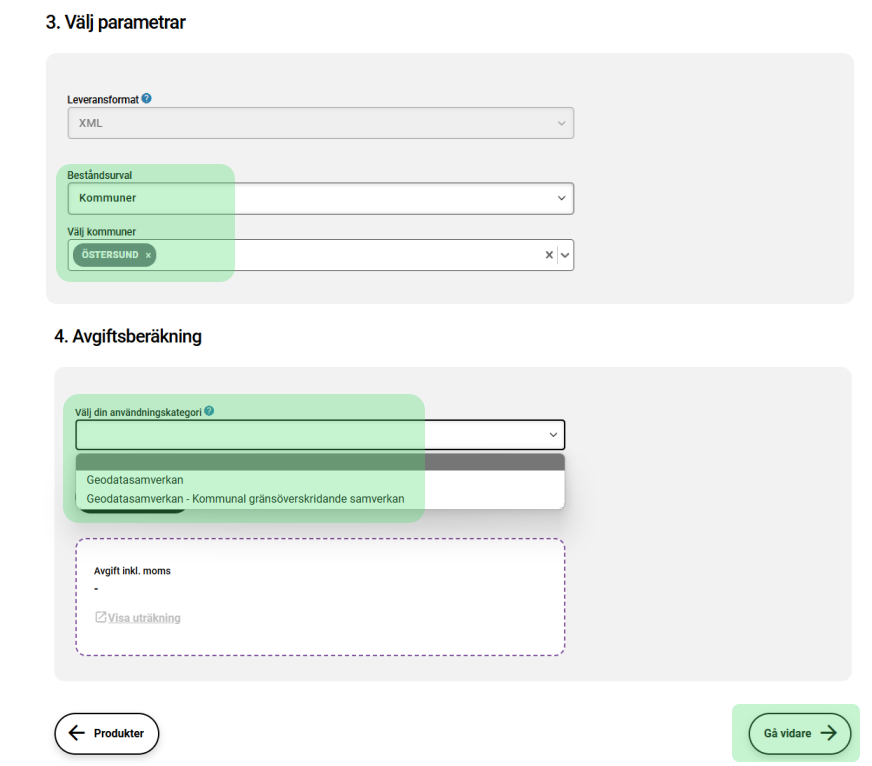The image size is (872, 766).
Task: Click the ÖSTERSUND chip label
Action: pyautogui.click(x=110, y=255)
